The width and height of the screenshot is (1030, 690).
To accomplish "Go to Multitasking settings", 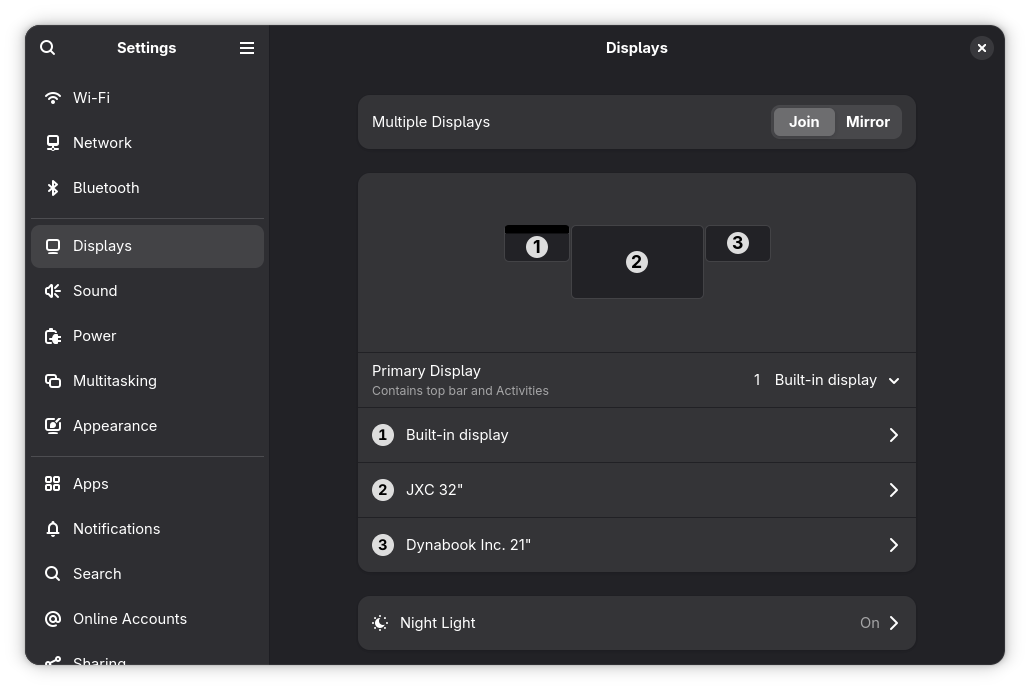I will pyautogui.click(x=114, y=381).
